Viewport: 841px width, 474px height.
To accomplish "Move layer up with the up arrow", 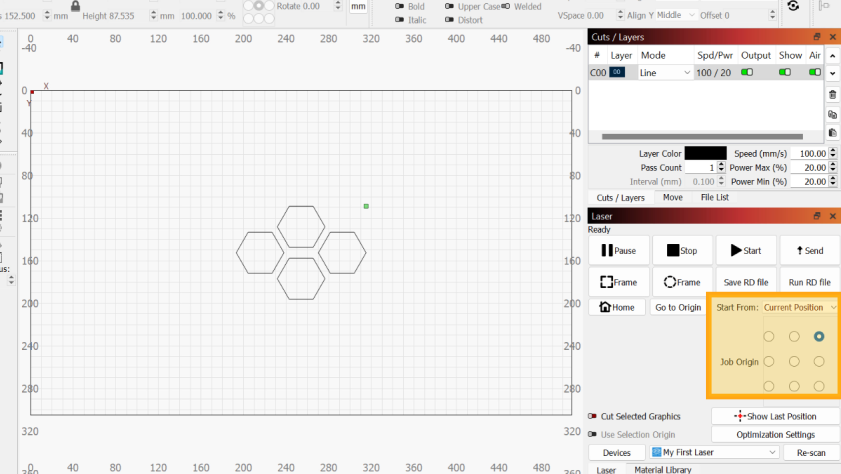I will (x=832, y=55).
